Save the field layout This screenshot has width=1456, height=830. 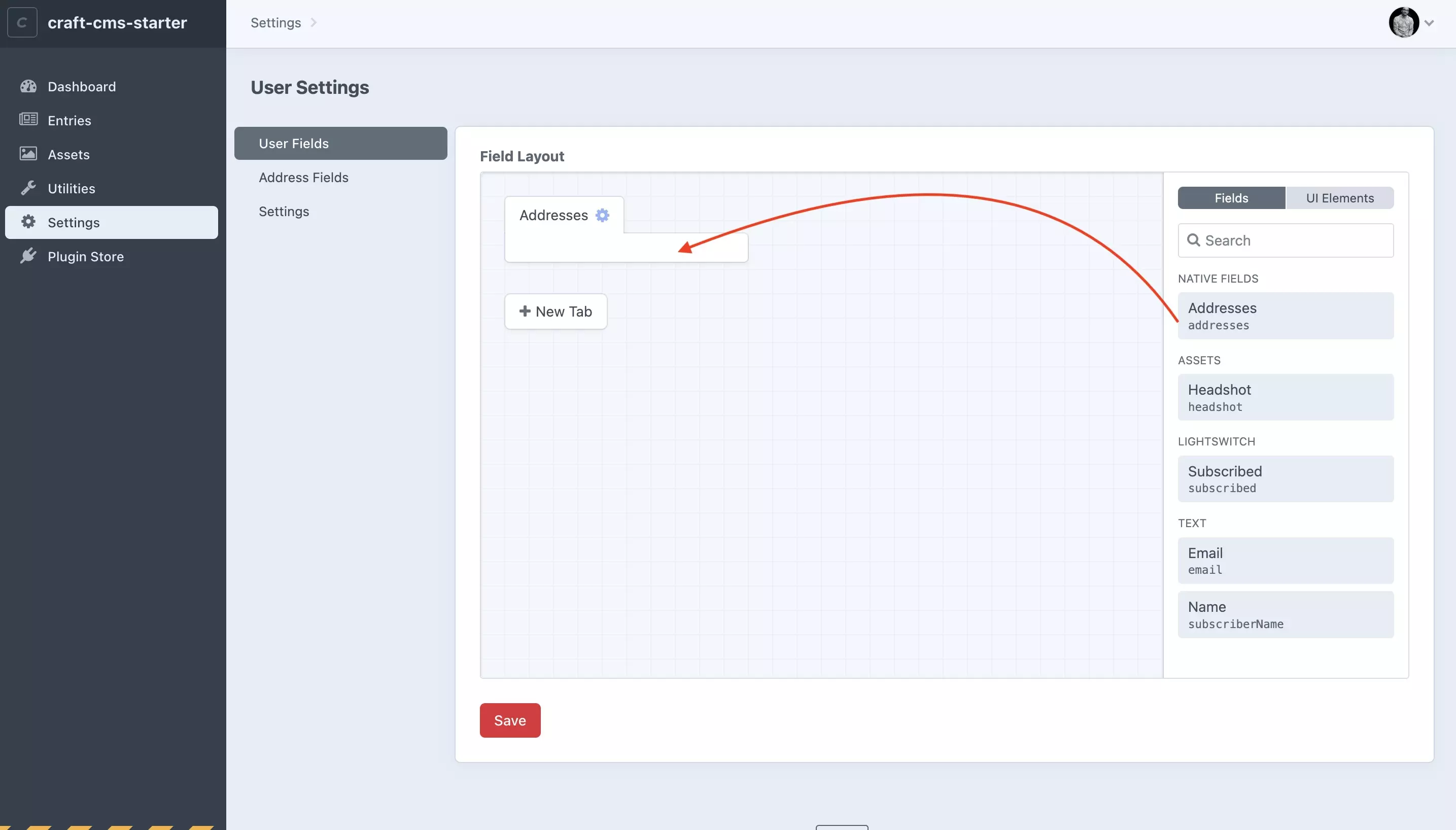[x=510, y=720]
